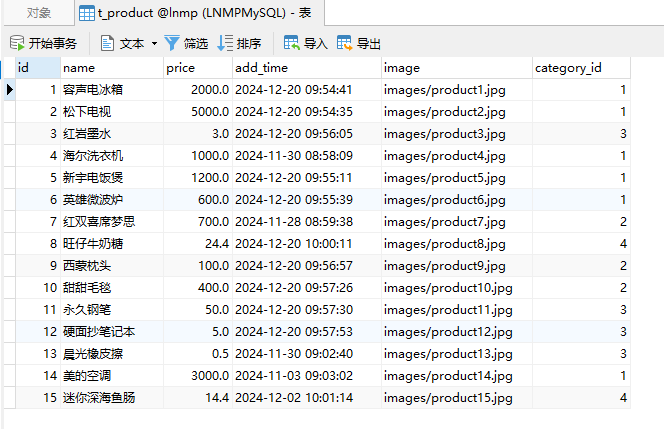This screenshot has height=429, width=664.
Task: Click add_time cell 2024-11-30 08:58:09
Action: coord(307,156)
